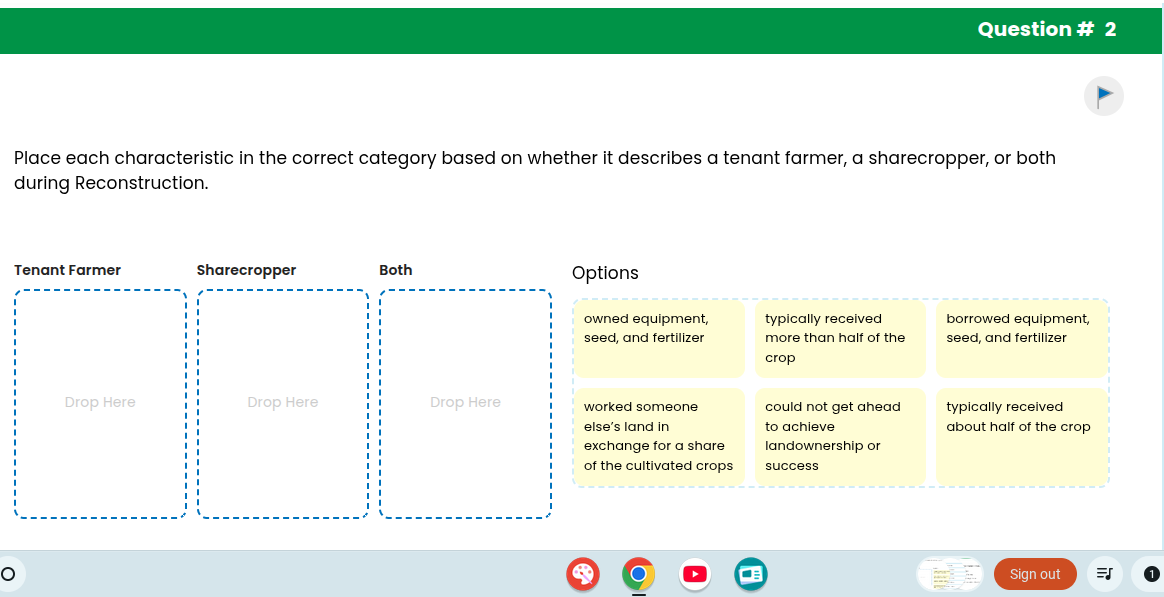
Task: Select the 'owned equipment, seed, and fertilizer' option
Action: 659,338
